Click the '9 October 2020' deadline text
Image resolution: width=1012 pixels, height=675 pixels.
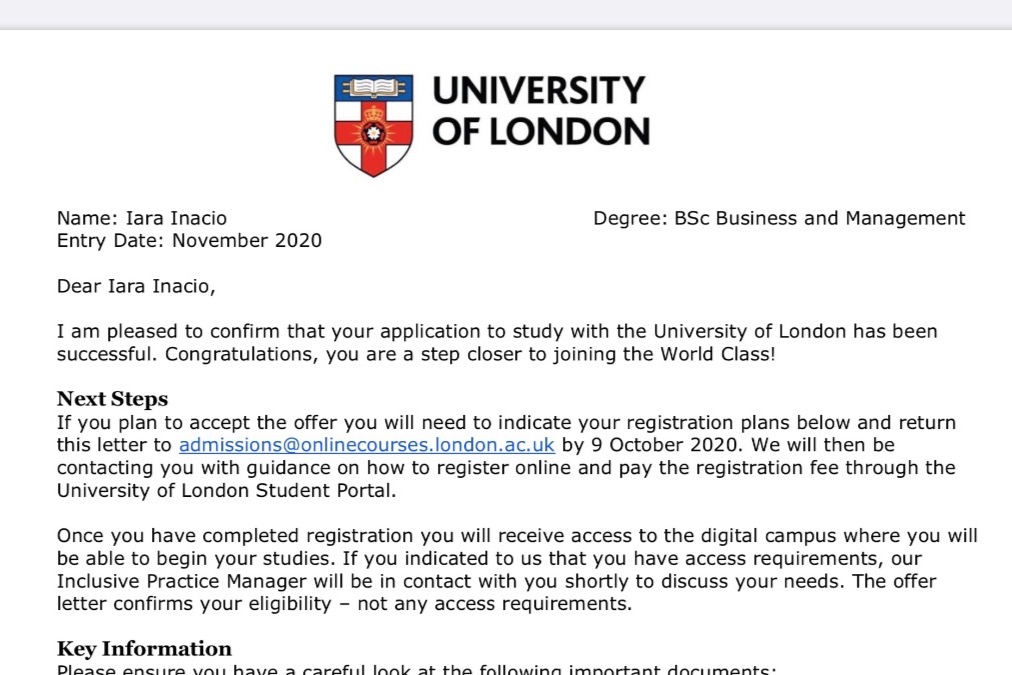(x=664, y=445)
